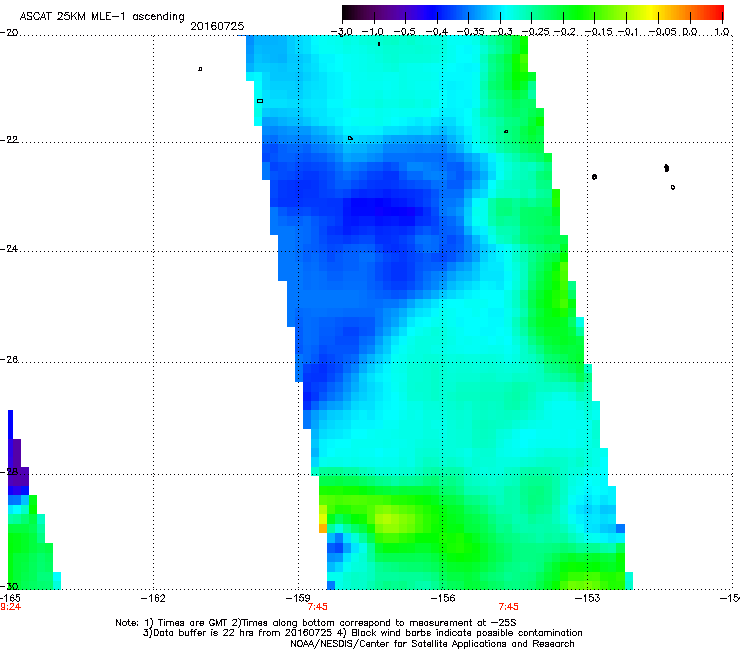Click the note about black wind barbs
Image resolution: width=740 pixels, height=650 pixels.
[x=461, y=633]
